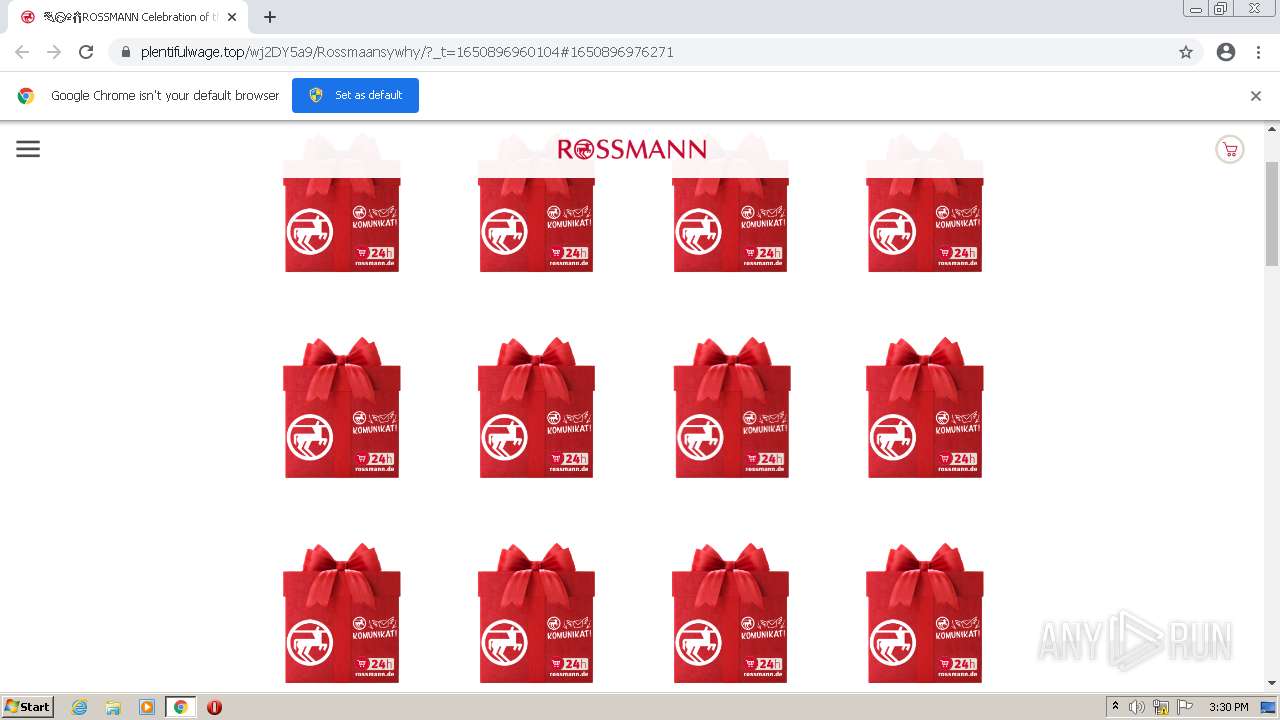Restore down the Chrome window
The height and width of the screenshot is (720, 1280).
tap(1221, 9)
